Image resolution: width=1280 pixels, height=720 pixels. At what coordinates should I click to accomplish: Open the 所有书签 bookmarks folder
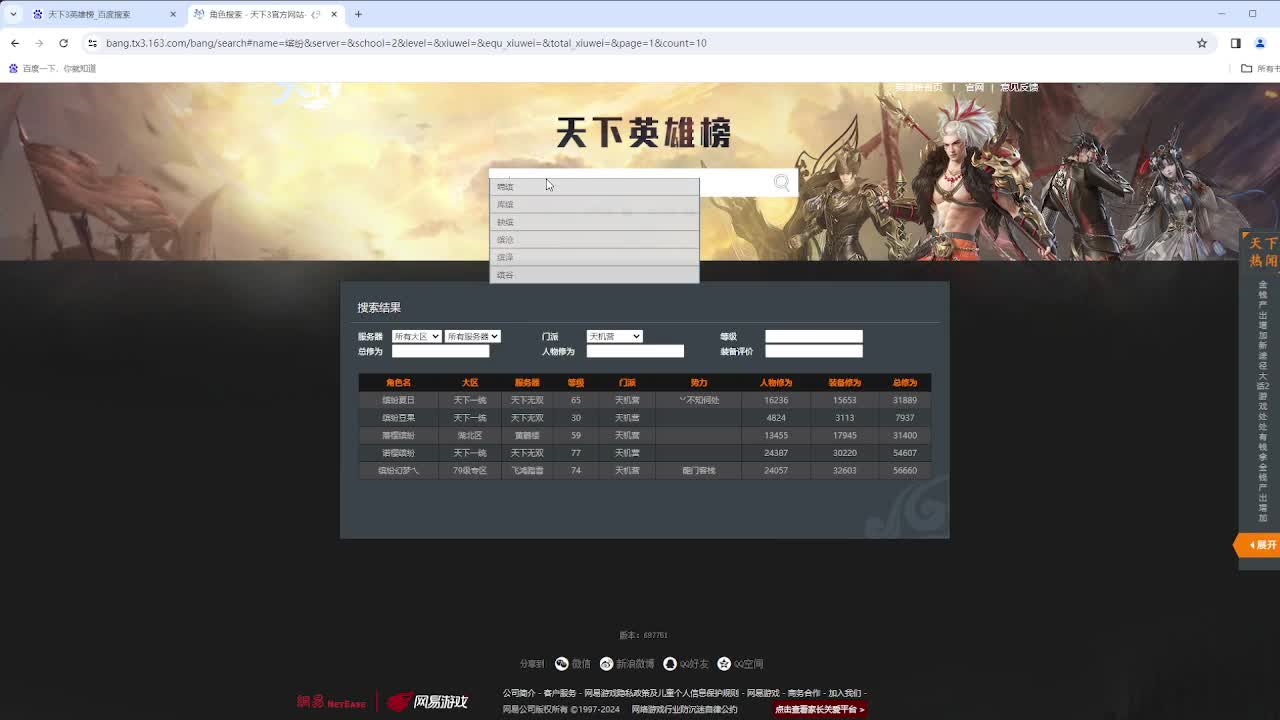(x=1260, y=69)
